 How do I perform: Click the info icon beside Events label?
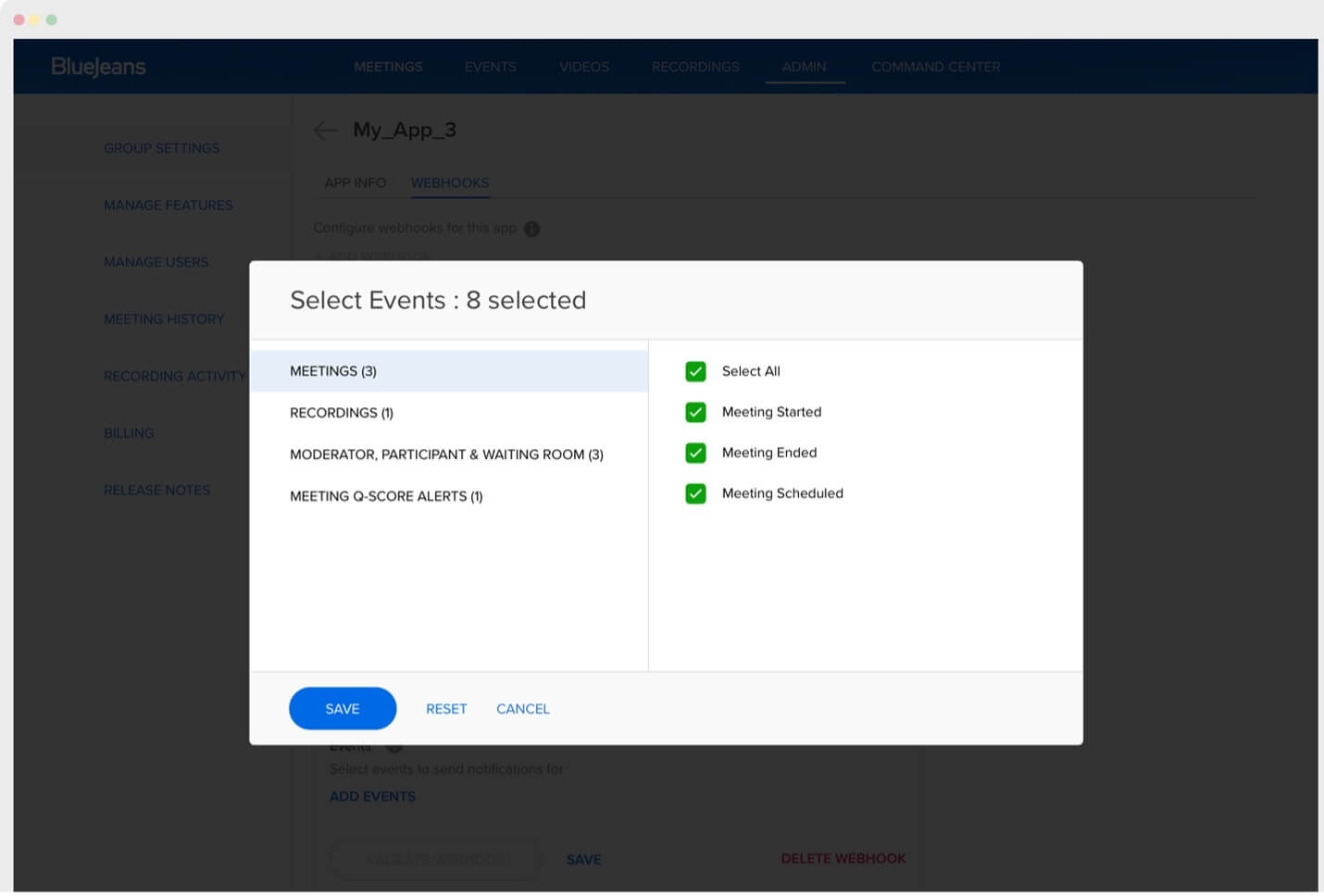pos(393,744)
